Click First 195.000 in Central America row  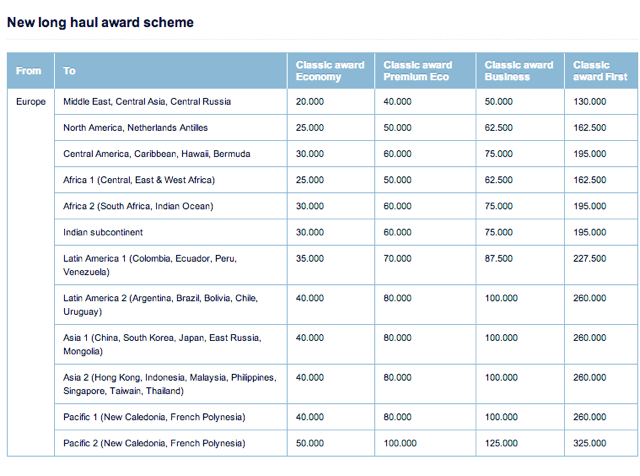(590, 154)
